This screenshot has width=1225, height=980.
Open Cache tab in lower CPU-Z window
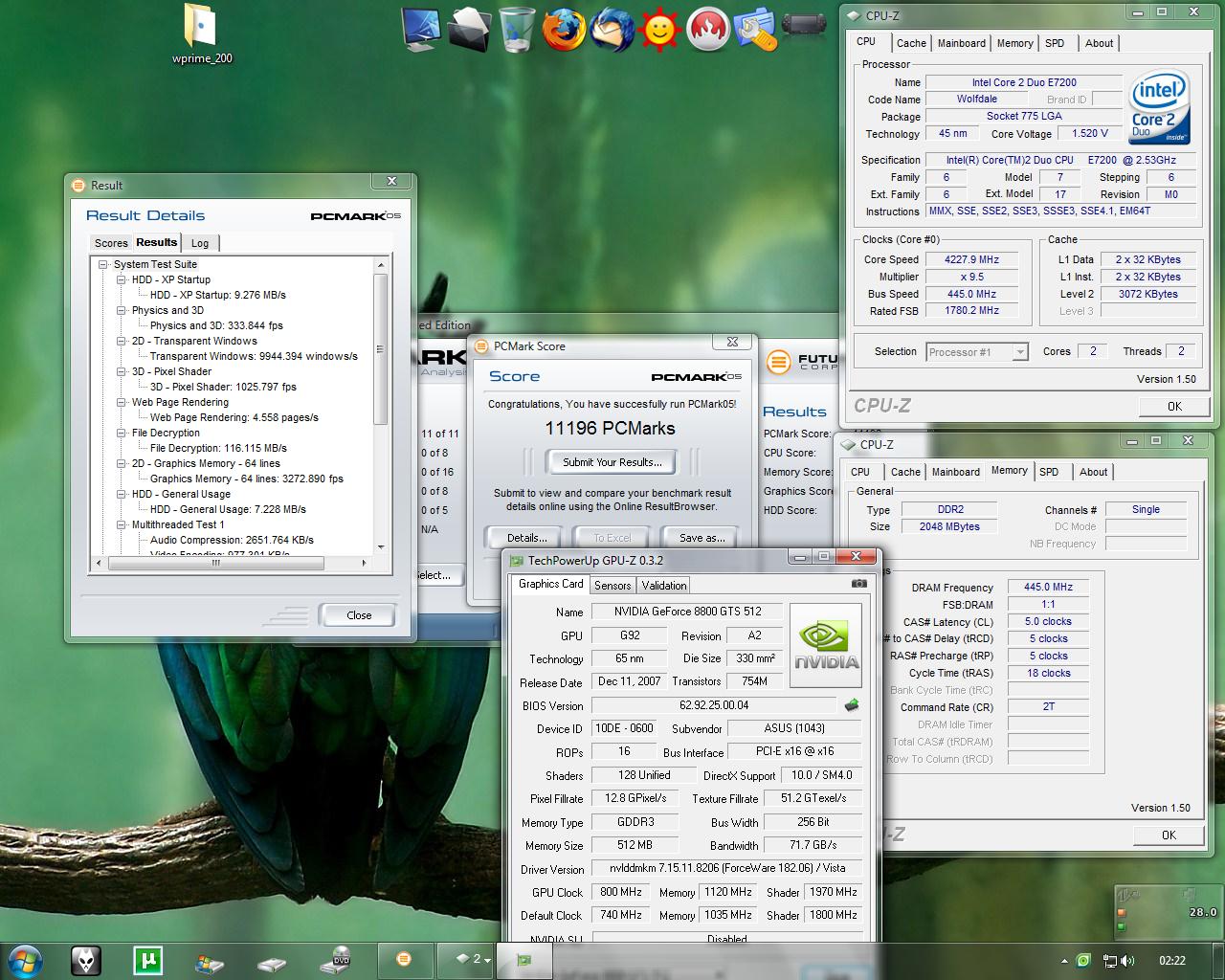(905, 472)
